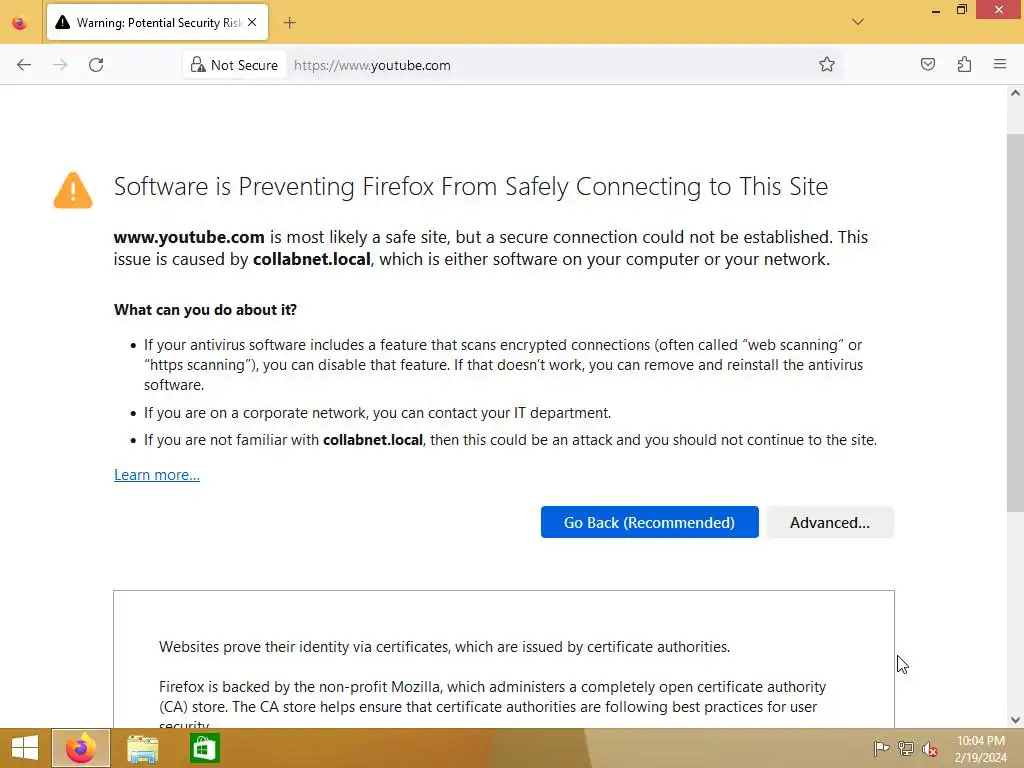
Task: Open the Windows Start button
Action: pos(24,748)
